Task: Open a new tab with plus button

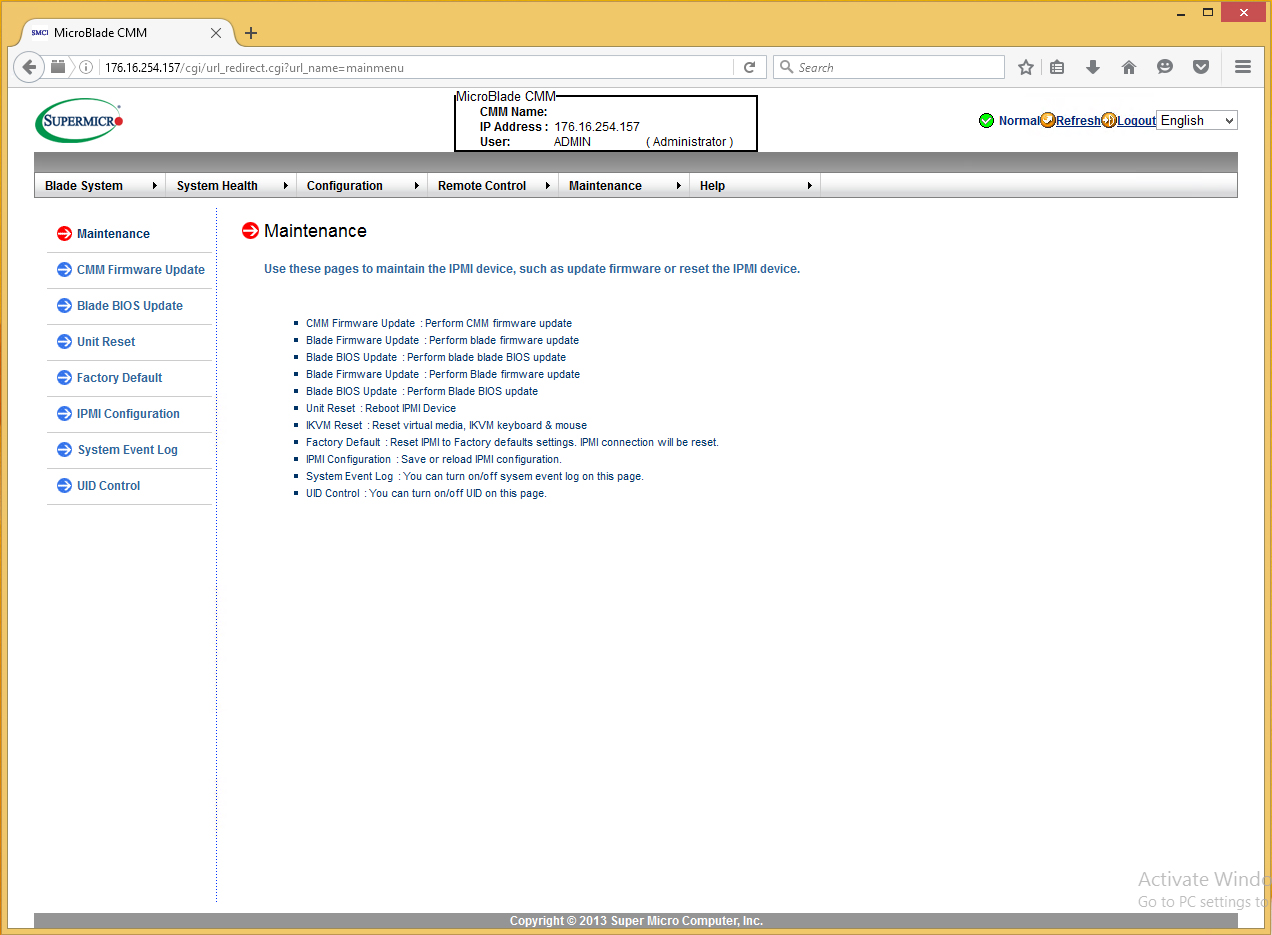Action: pyautogui.click(x=251, y=33)
